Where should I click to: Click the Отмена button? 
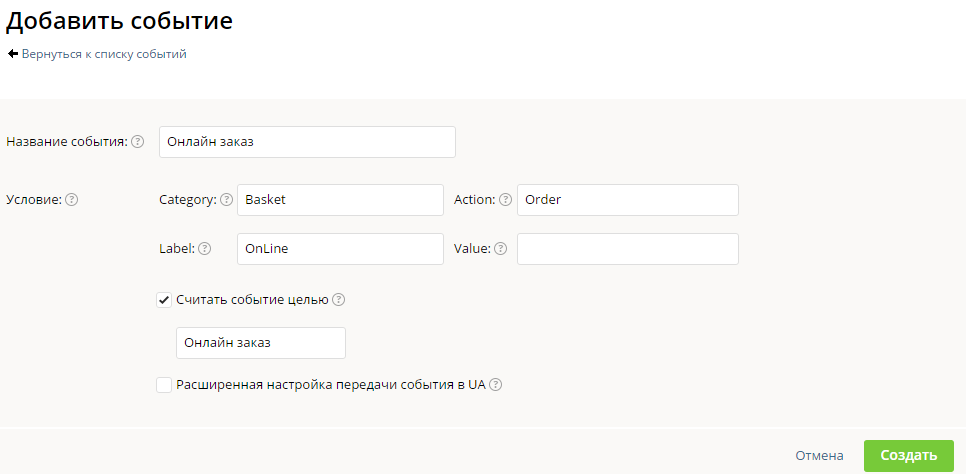pos(819,455)
